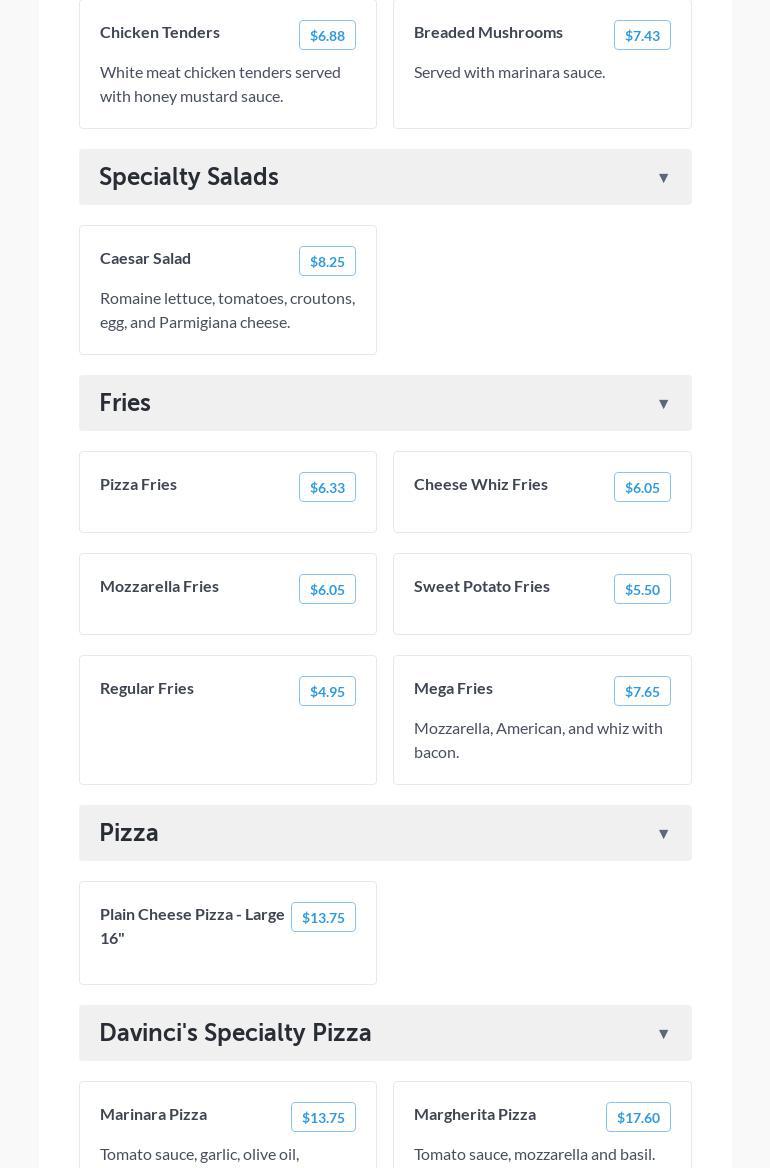Viewport: 770px width, 1168px height.
Task: Click Marinara Pizza $13.75 price button
Action: (323, 1118)
